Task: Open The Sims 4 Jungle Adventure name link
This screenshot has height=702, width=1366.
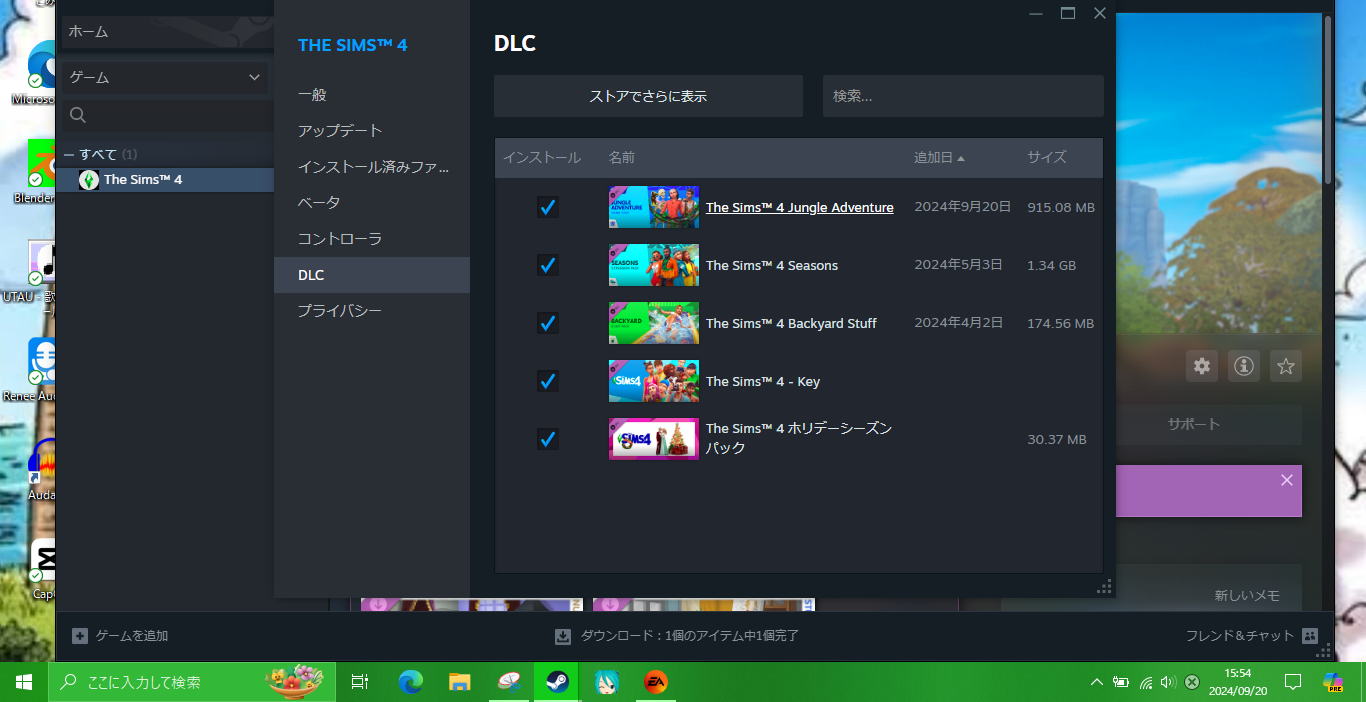Action: click(800, 207)
